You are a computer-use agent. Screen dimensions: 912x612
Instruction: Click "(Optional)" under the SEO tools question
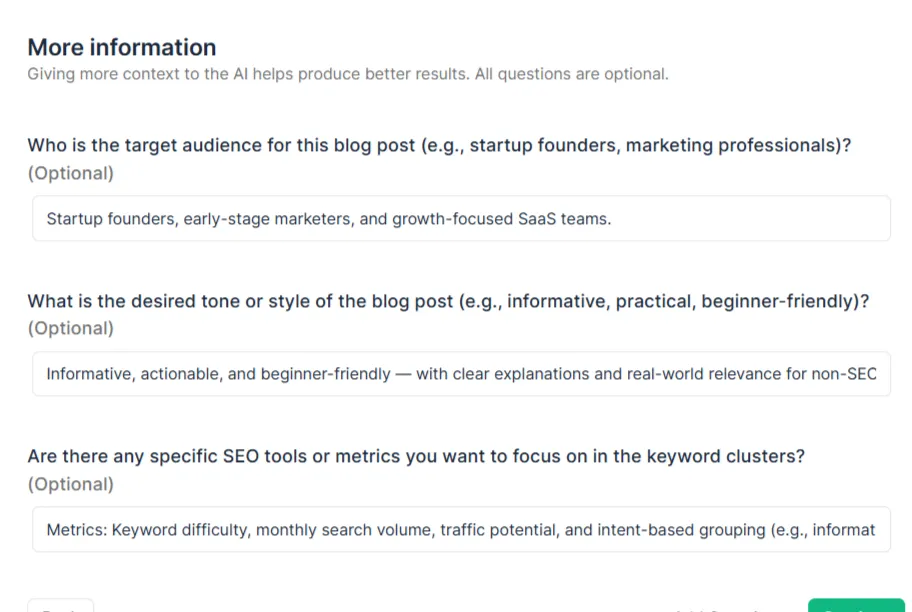click(70, 484)
